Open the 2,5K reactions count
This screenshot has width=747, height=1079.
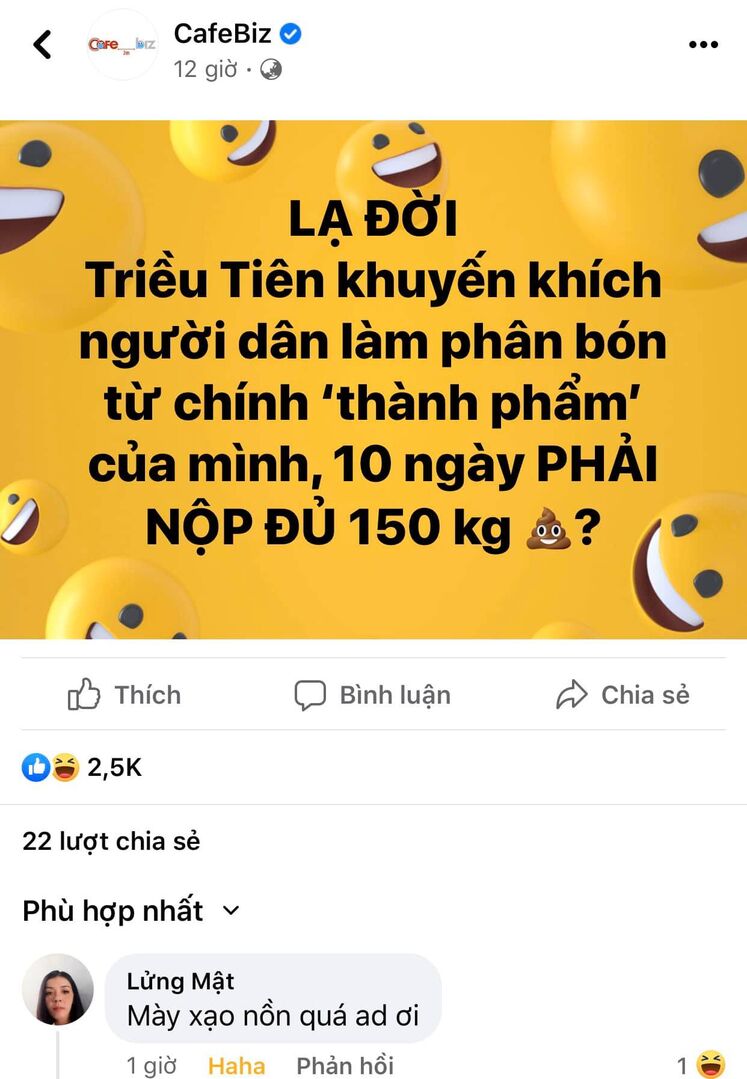pos(114,767)
